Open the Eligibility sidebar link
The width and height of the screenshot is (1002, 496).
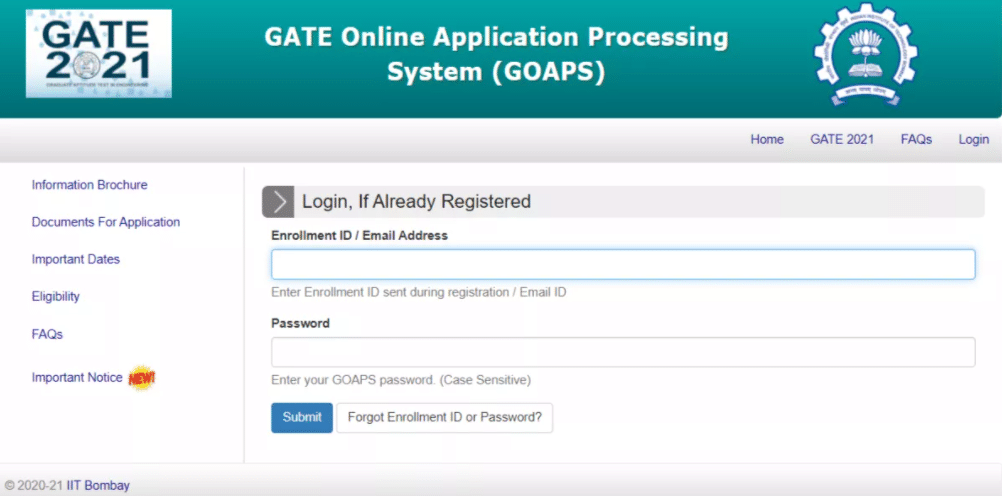[x=56, y=297]
